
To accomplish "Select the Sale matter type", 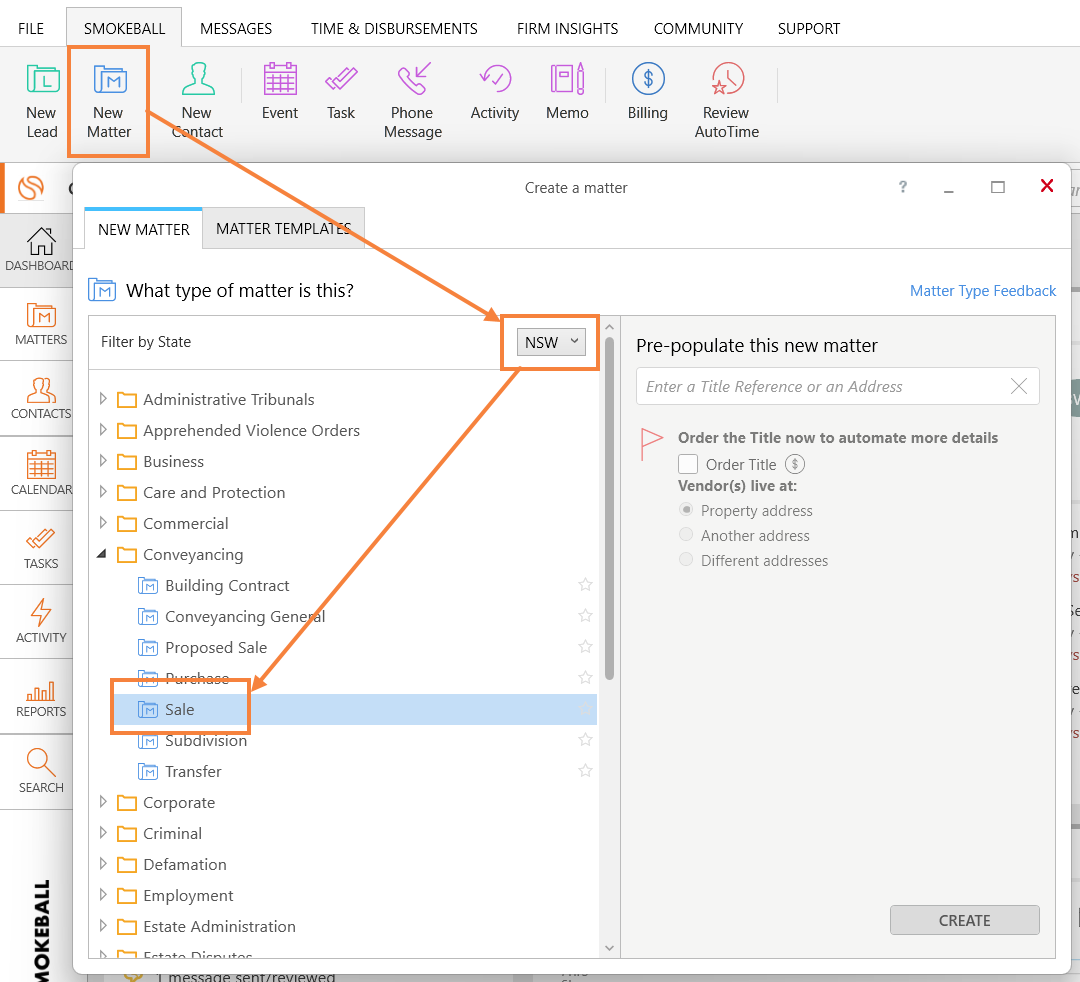I will pyautogui.click(x=355, y=709).
